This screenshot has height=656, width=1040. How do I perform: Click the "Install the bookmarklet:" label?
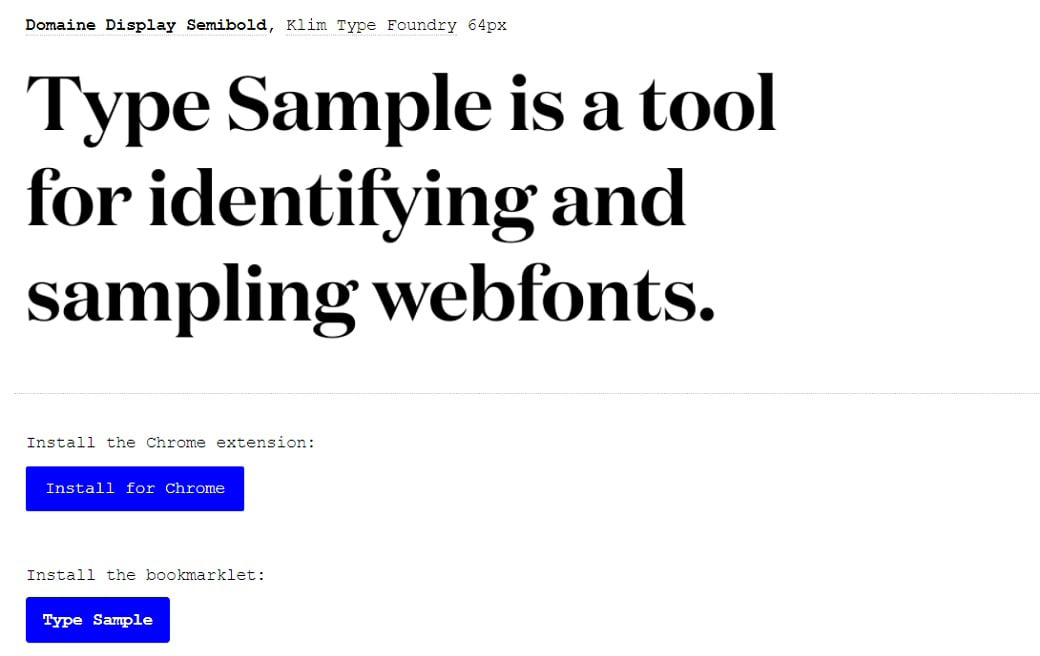pos(146,575)
